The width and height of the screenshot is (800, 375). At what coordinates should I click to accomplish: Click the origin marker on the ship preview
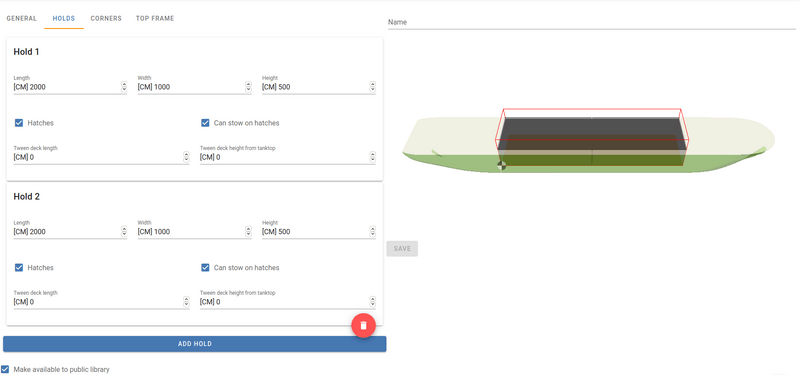tap(502, 165)
